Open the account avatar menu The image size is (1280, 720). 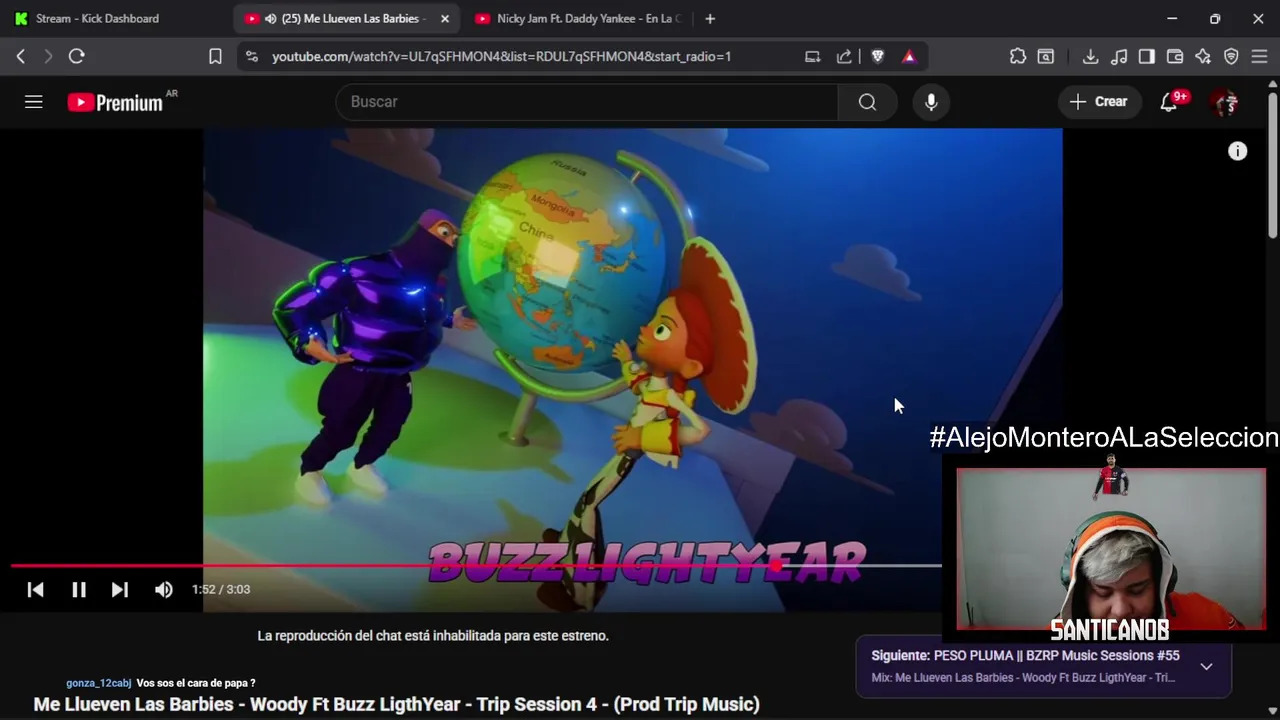[1225, 102]
